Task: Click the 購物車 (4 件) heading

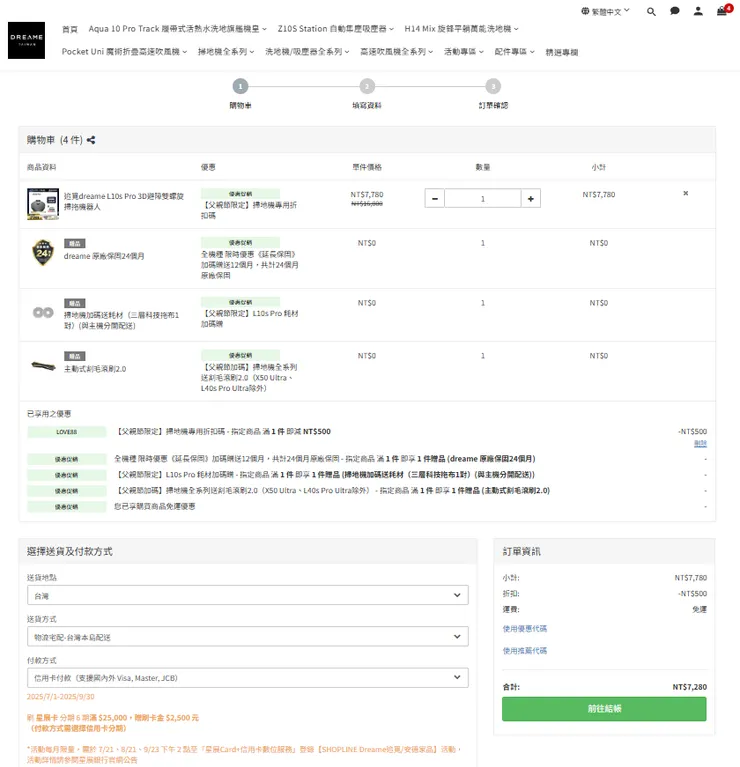Action: [x=55, y=140]
